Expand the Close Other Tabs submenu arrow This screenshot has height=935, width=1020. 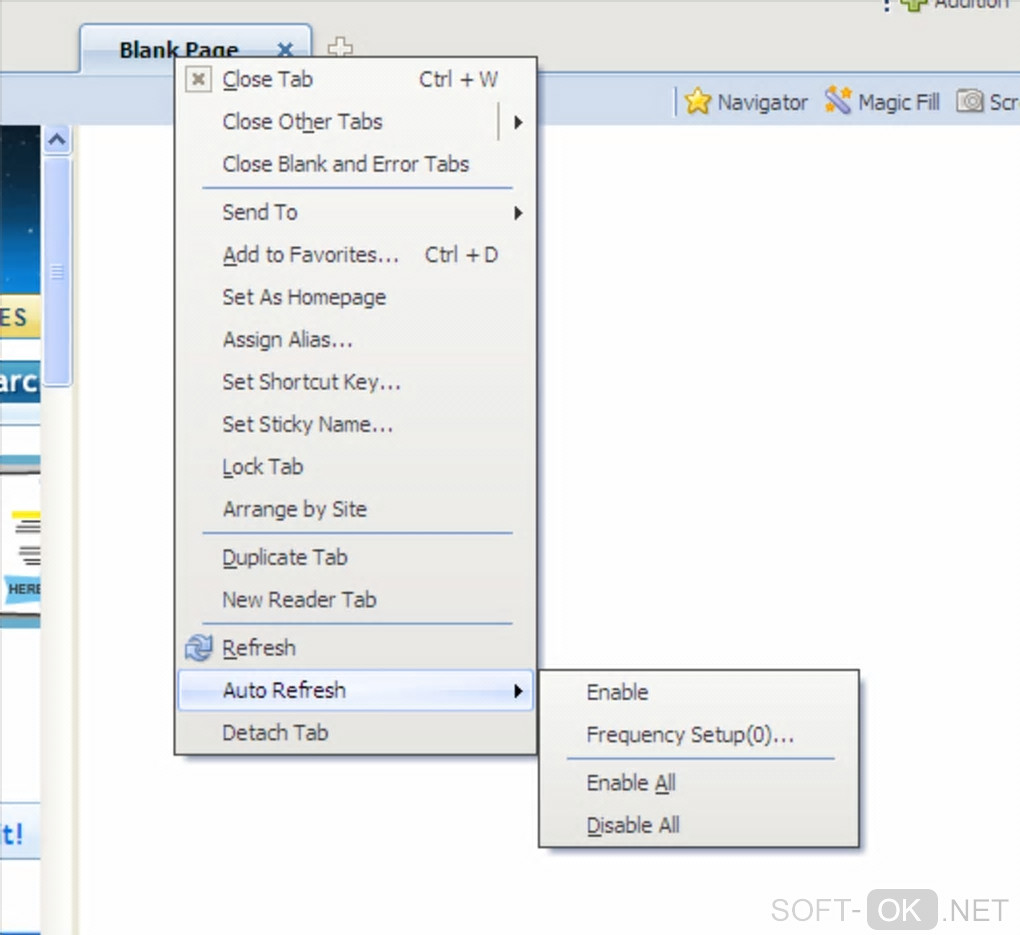tap(518, 122)
